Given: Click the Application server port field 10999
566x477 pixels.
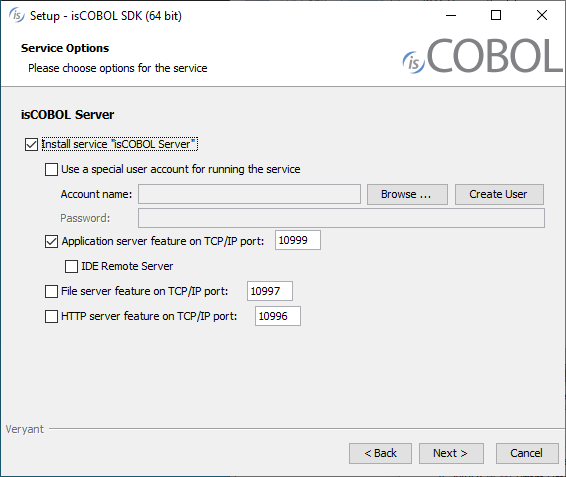Looking at the screenshot, I should click(298, 240).
